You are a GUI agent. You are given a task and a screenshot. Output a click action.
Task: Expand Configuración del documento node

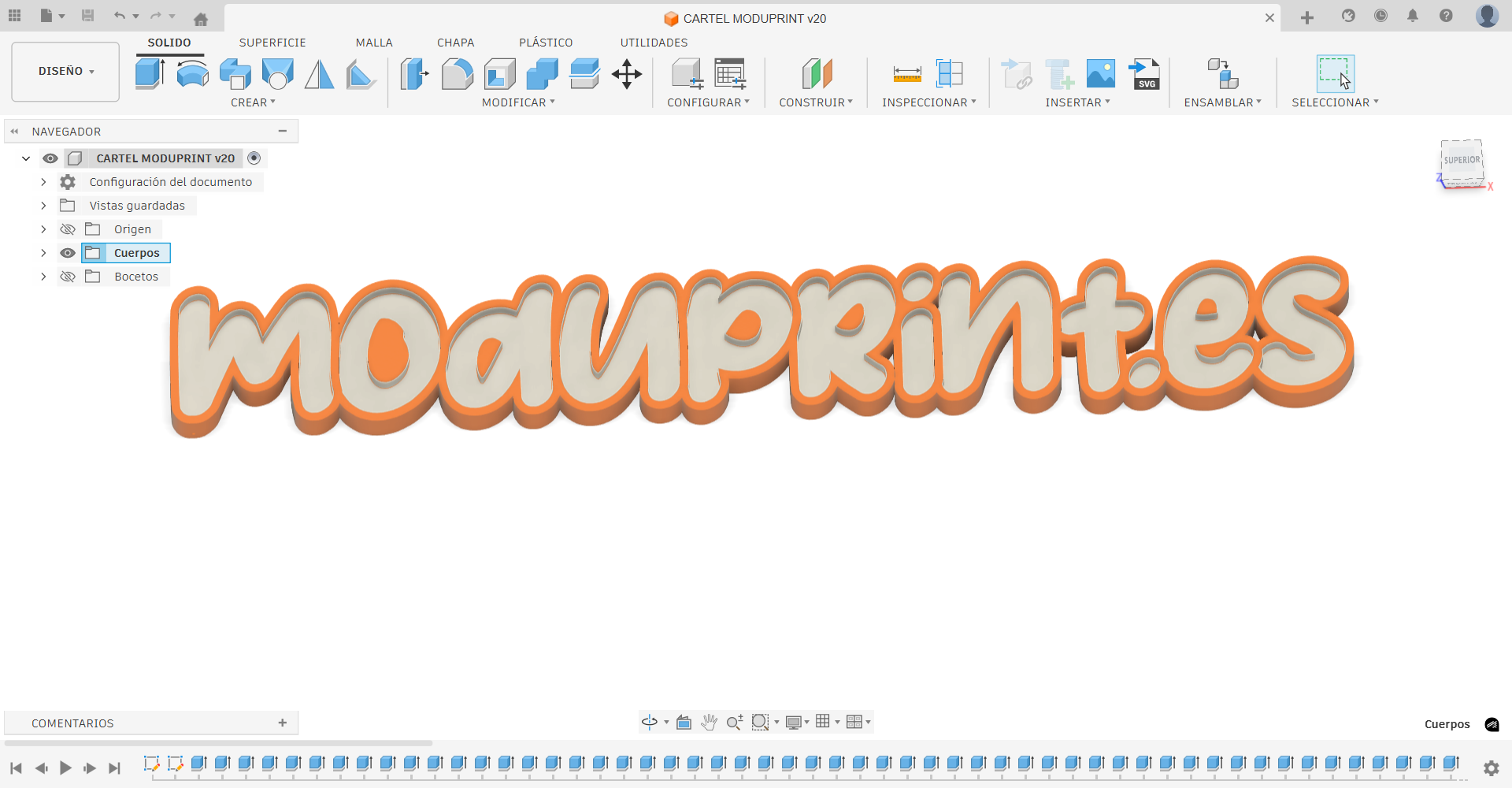(x=43, y=182)
